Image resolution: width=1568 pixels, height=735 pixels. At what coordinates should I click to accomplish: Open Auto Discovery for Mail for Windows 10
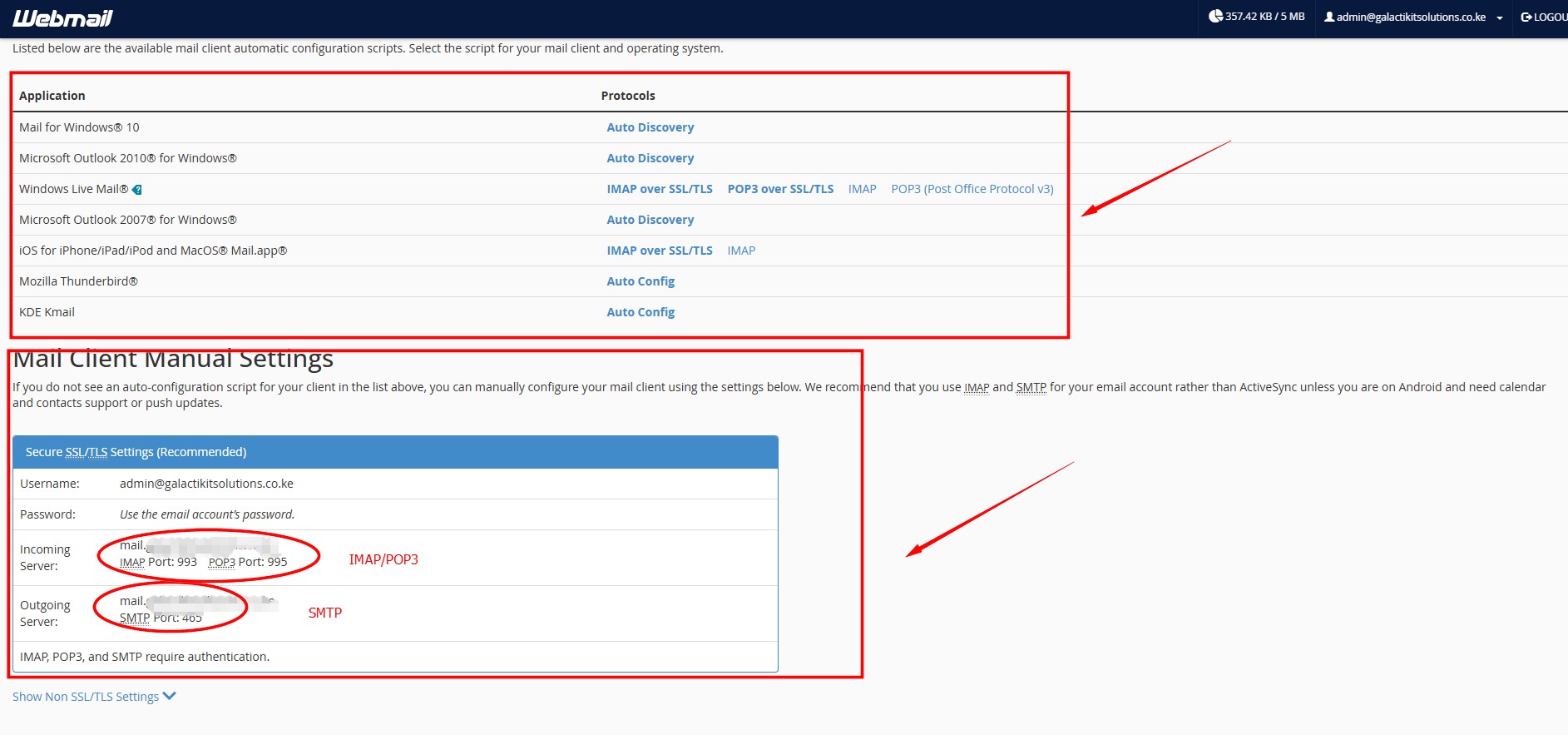tap(650, 127)
